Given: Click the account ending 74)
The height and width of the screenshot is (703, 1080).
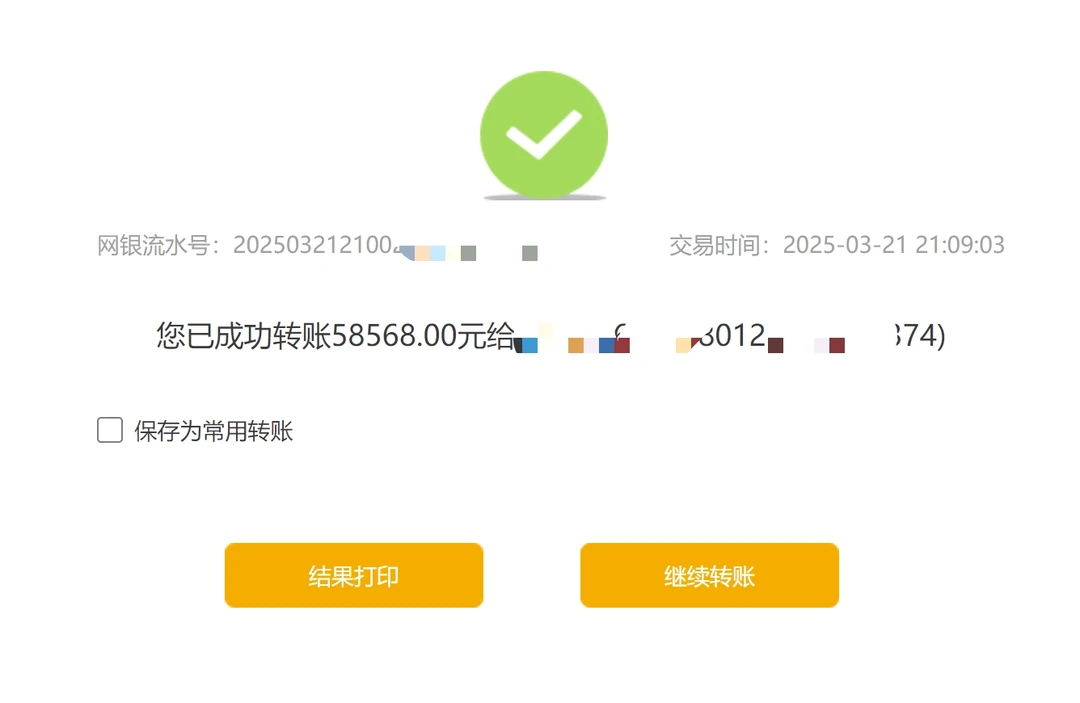Looking at the screenshot, I should point(924,336).
